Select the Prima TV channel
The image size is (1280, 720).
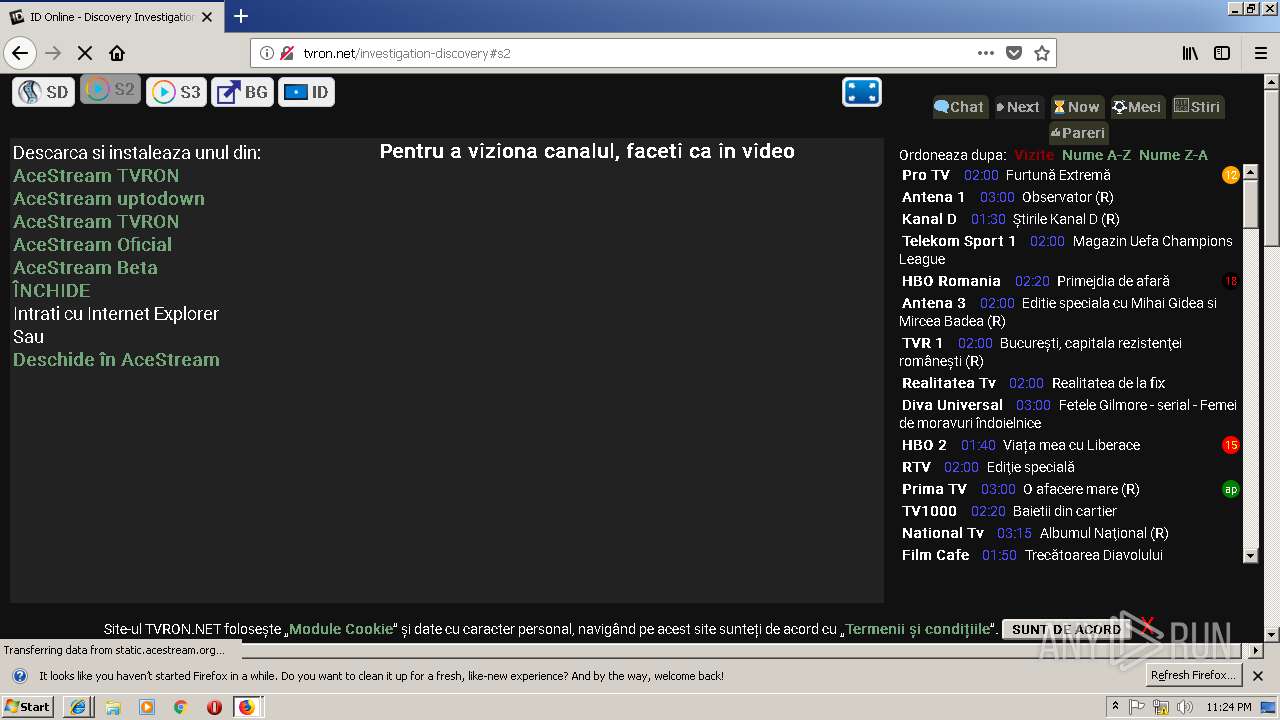[934, 489]
